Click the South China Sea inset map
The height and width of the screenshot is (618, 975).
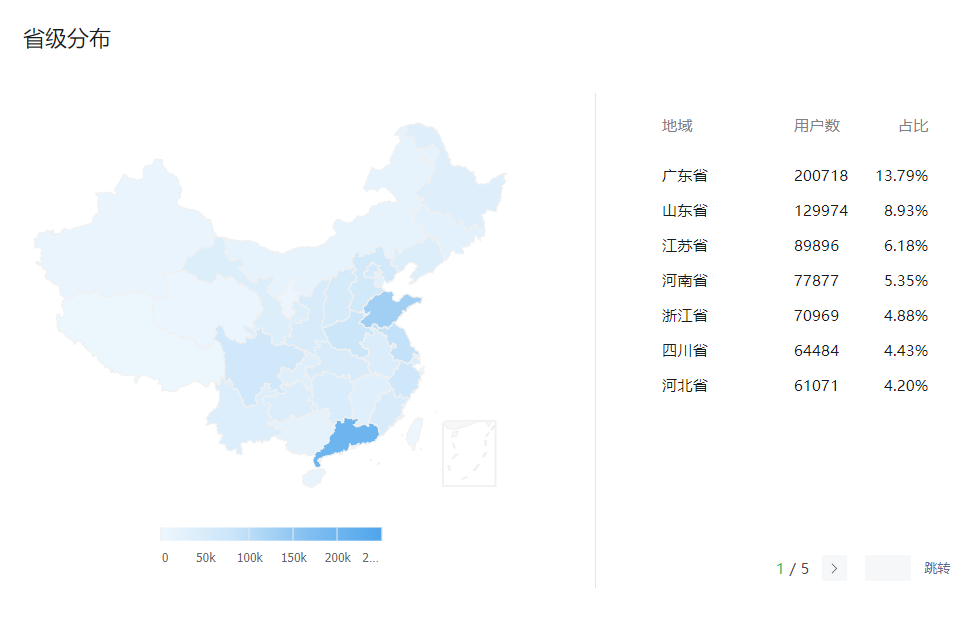click(x=469, y=453)
